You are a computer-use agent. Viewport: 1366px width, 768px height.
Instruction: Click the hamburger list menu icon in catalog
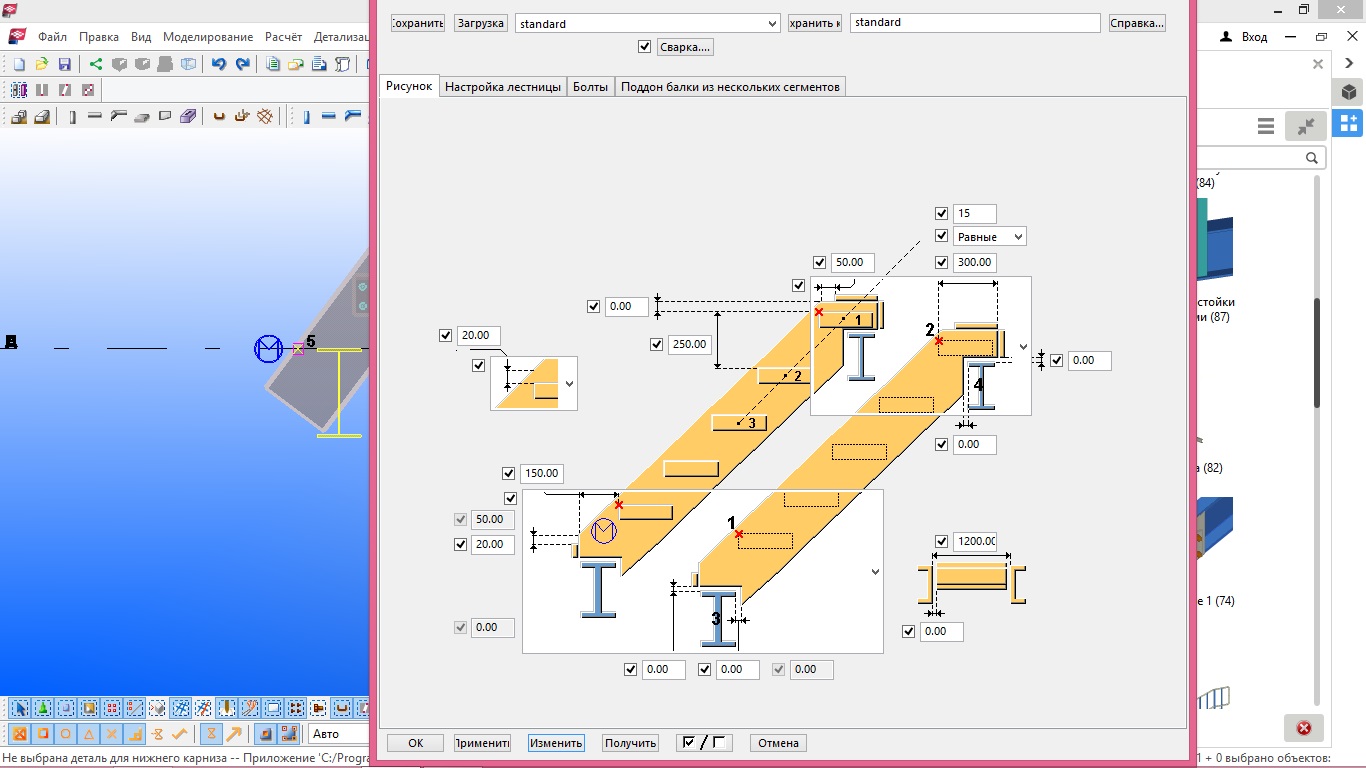[x=1266, y=126]
